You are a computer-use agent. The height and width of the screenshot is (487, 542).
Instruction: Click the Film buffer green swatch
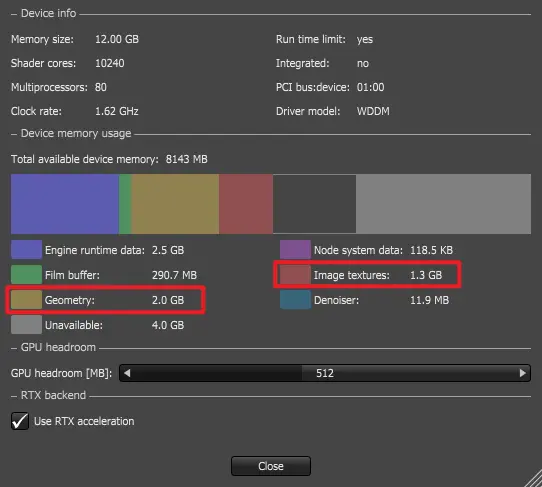(x=26, y=275)
